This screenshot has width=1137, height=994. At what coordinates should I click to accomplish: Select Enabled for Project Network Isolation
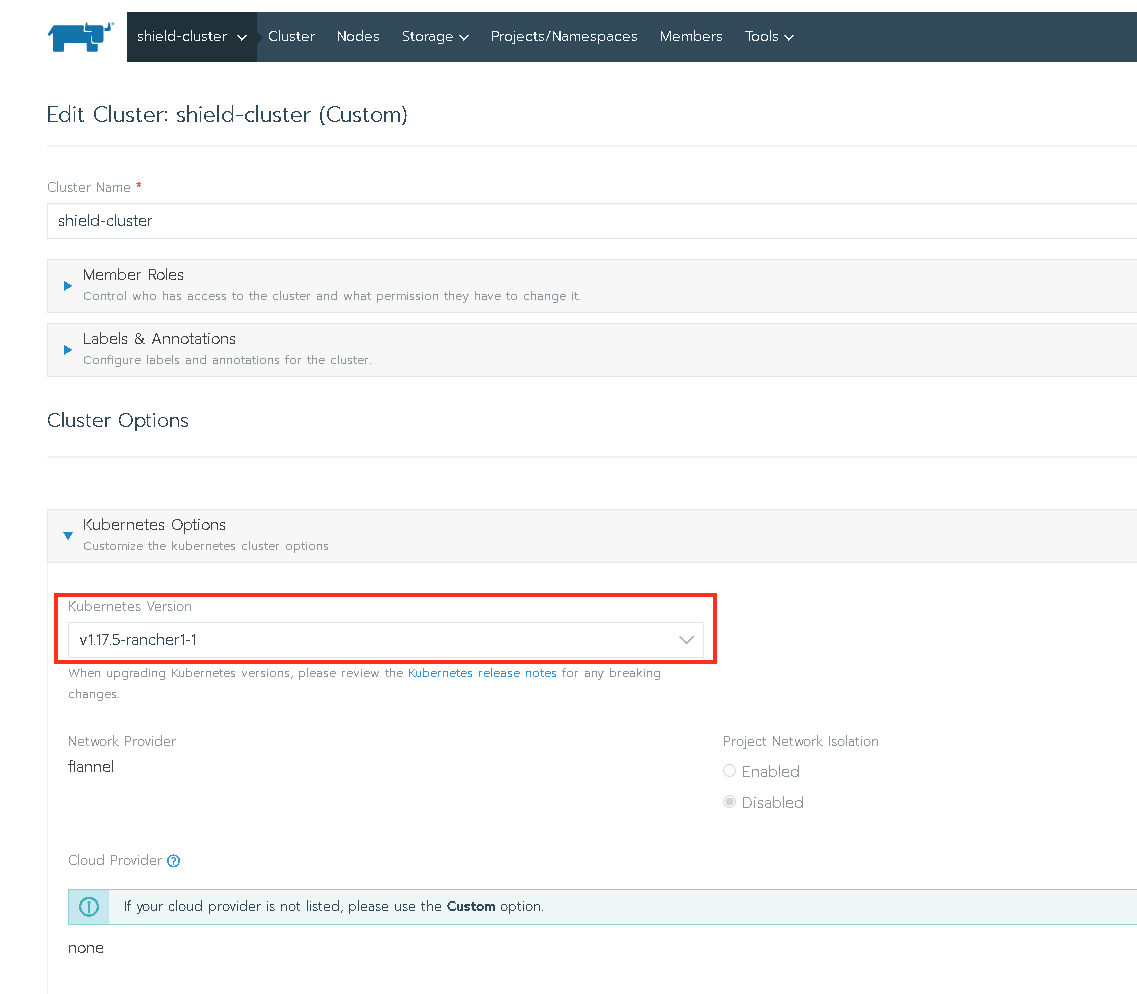tap(729, 771)
